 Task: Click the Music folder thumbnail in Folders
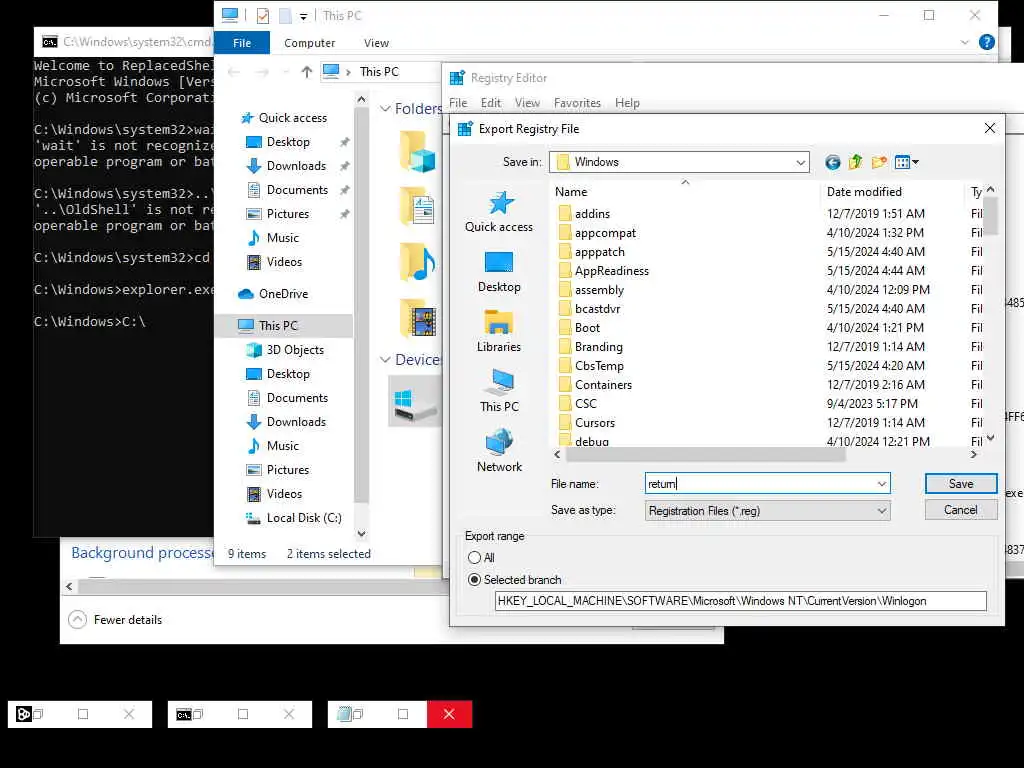pos(418,263)
